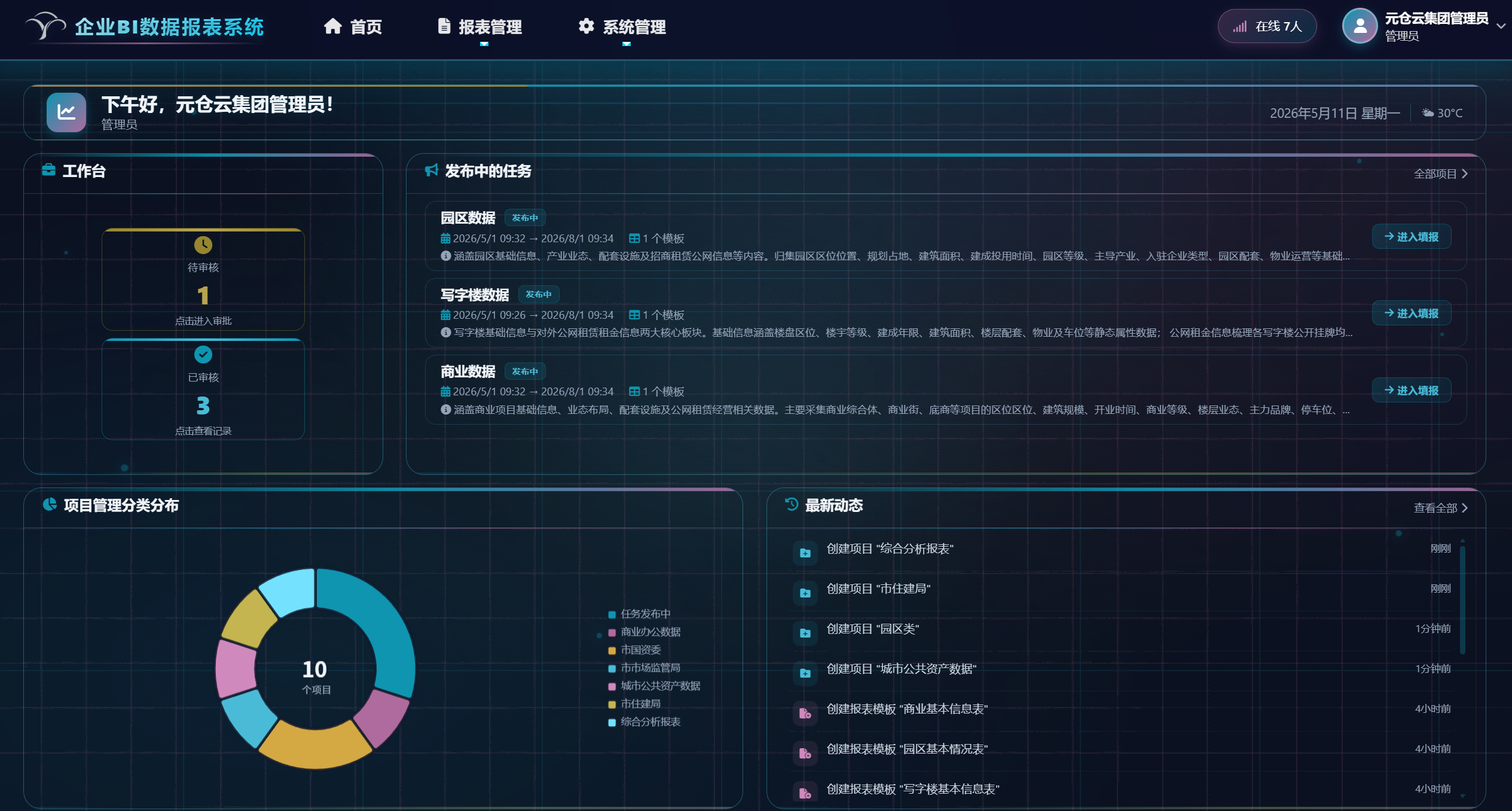Click the pending count 1 under 待审核

pyautogui.click(x=203, y=295)
